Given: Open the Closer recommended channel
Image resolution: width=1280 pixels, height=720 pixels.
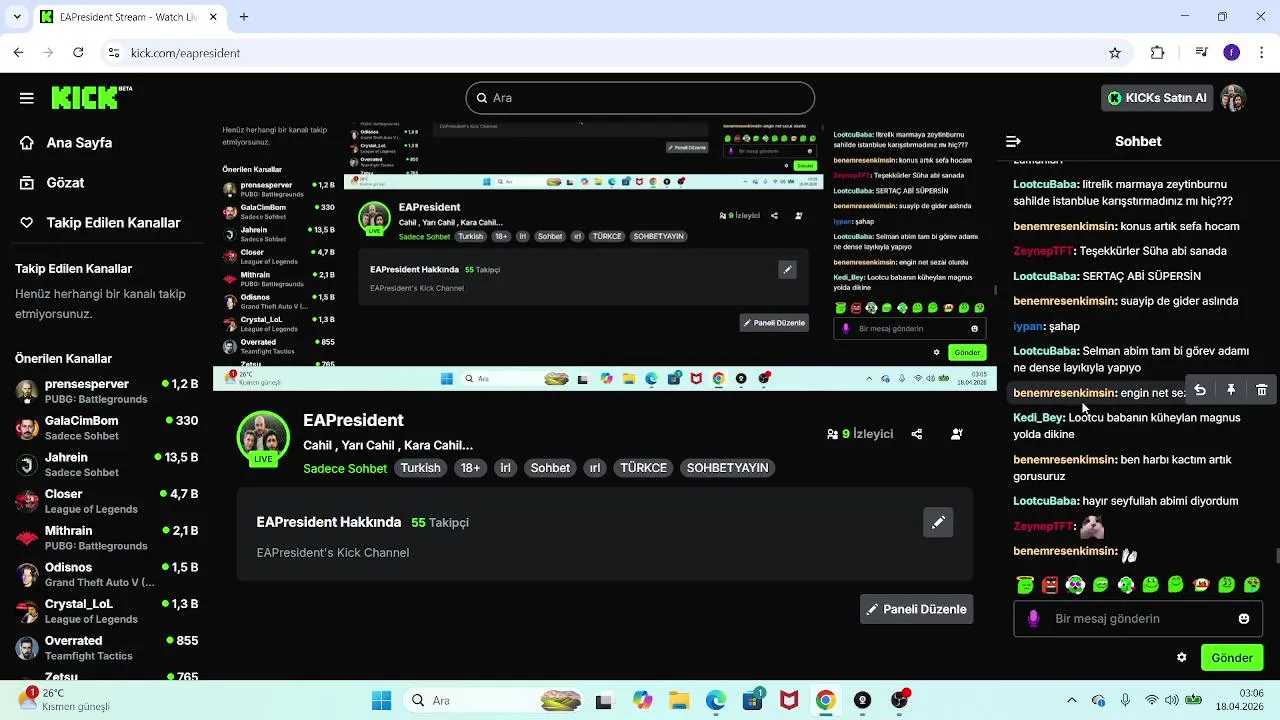Looking at the screenshot, I should pos(107,501).
